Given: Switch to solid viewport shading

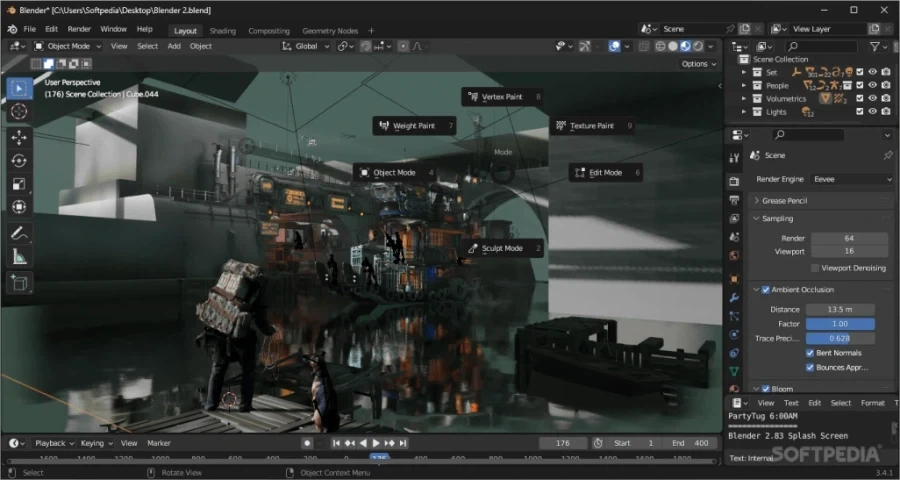Looking at the screenshot, I should click(673, 47).
